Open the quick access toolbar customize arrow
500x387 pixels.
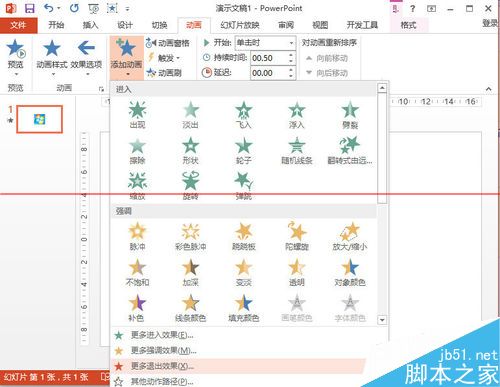[x=127, y=9]
